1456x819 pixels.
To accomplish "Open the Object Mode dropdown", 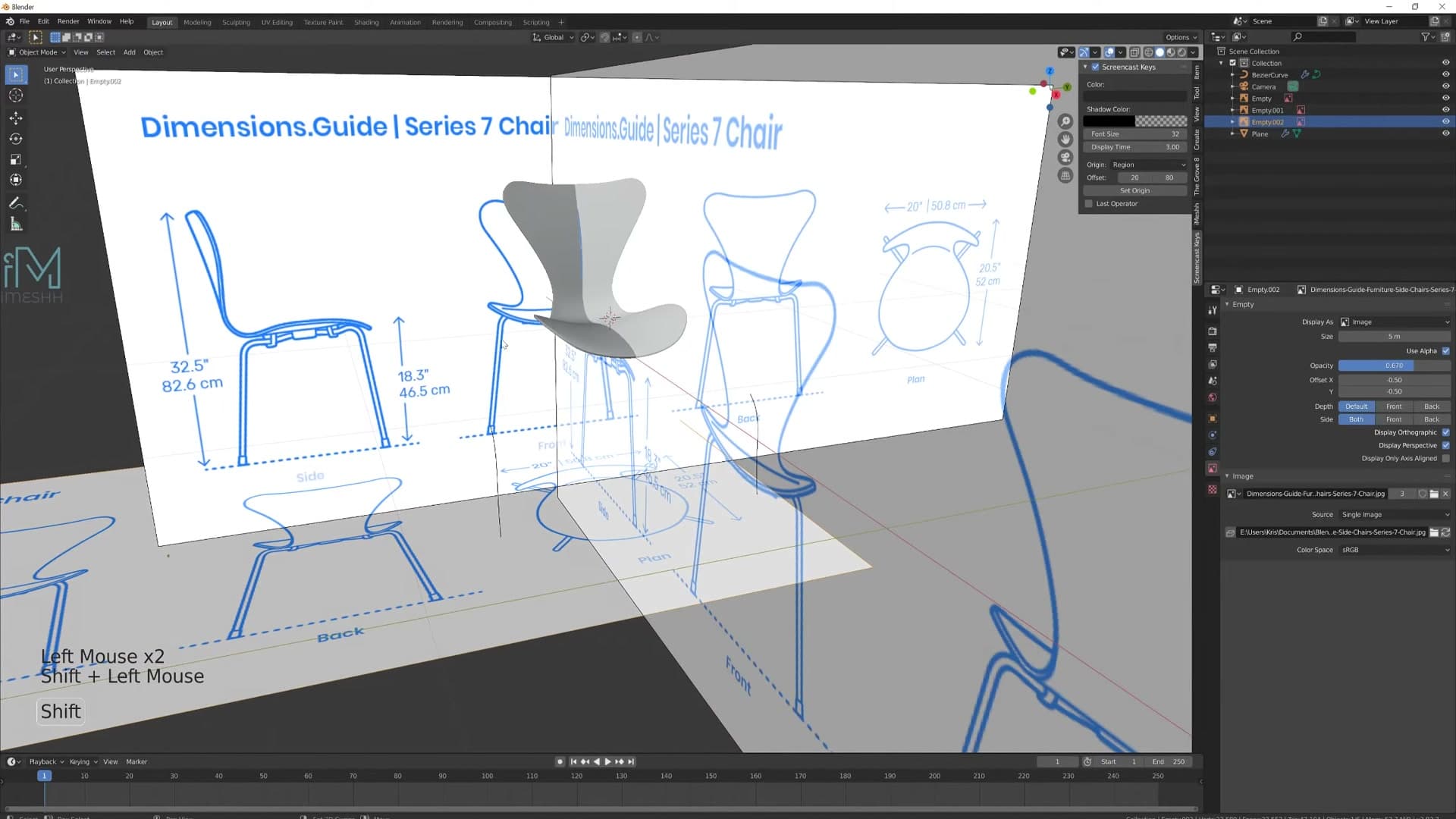I will [36, 52].
